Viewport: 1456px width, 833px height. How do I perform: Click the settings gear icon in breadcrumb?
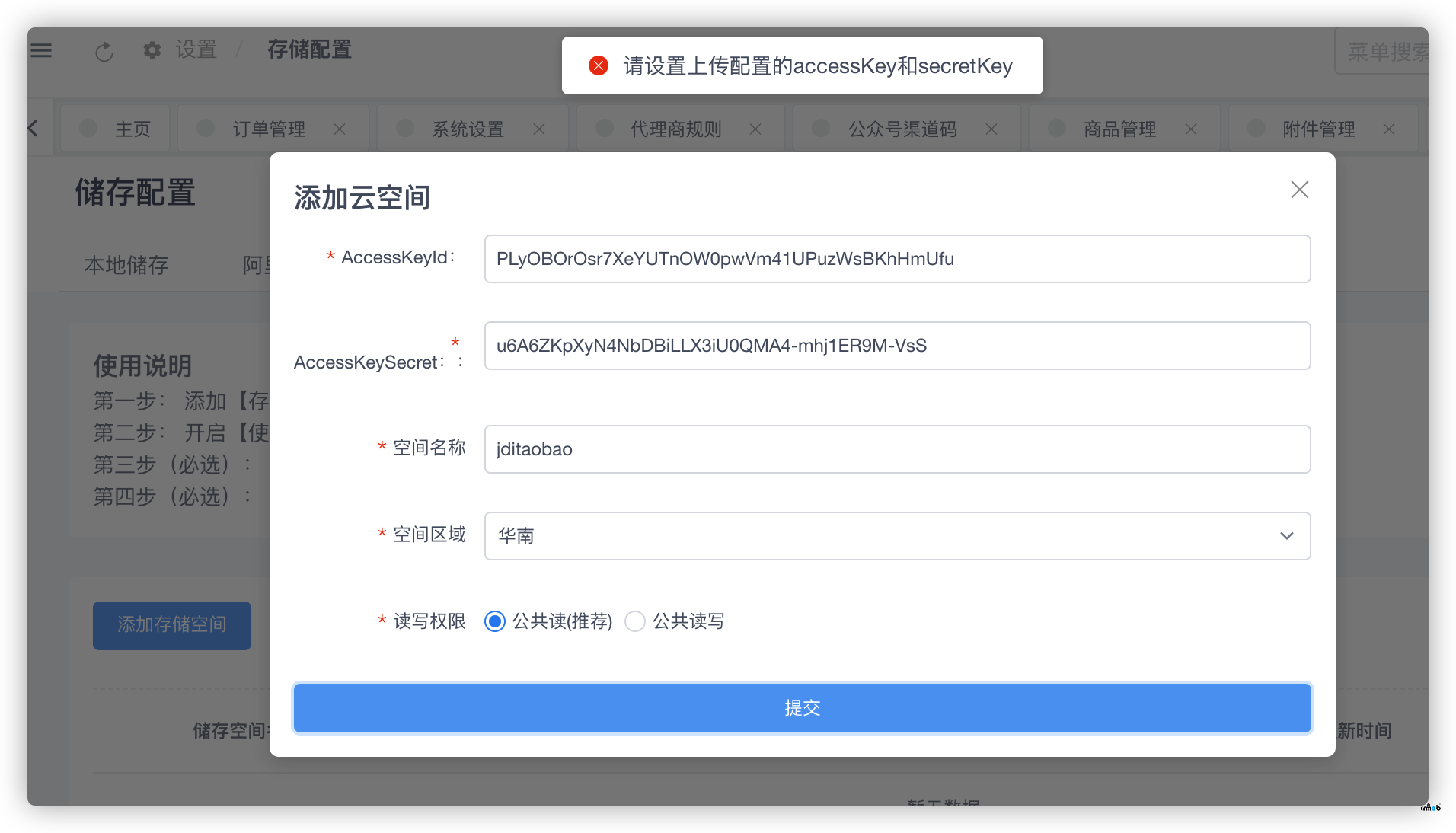(x=152, y=50)
